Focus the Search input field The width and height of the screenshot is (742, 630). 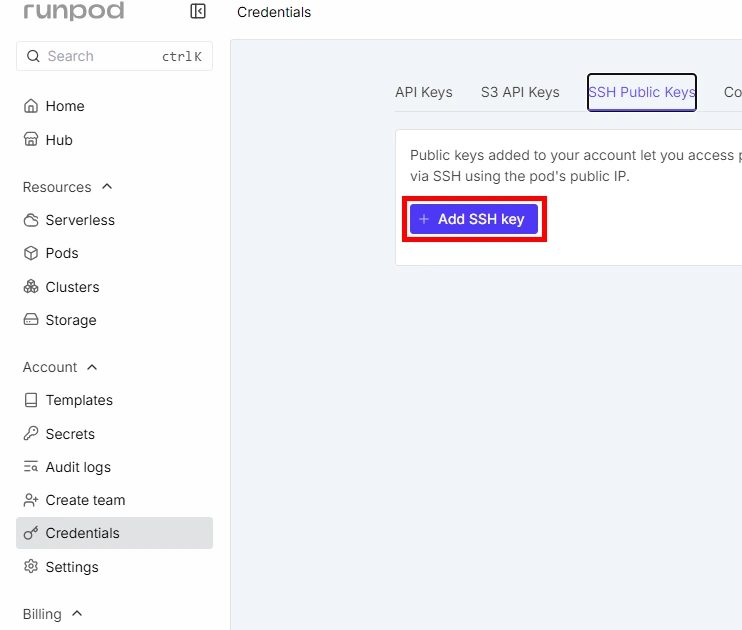coord(114,56)
